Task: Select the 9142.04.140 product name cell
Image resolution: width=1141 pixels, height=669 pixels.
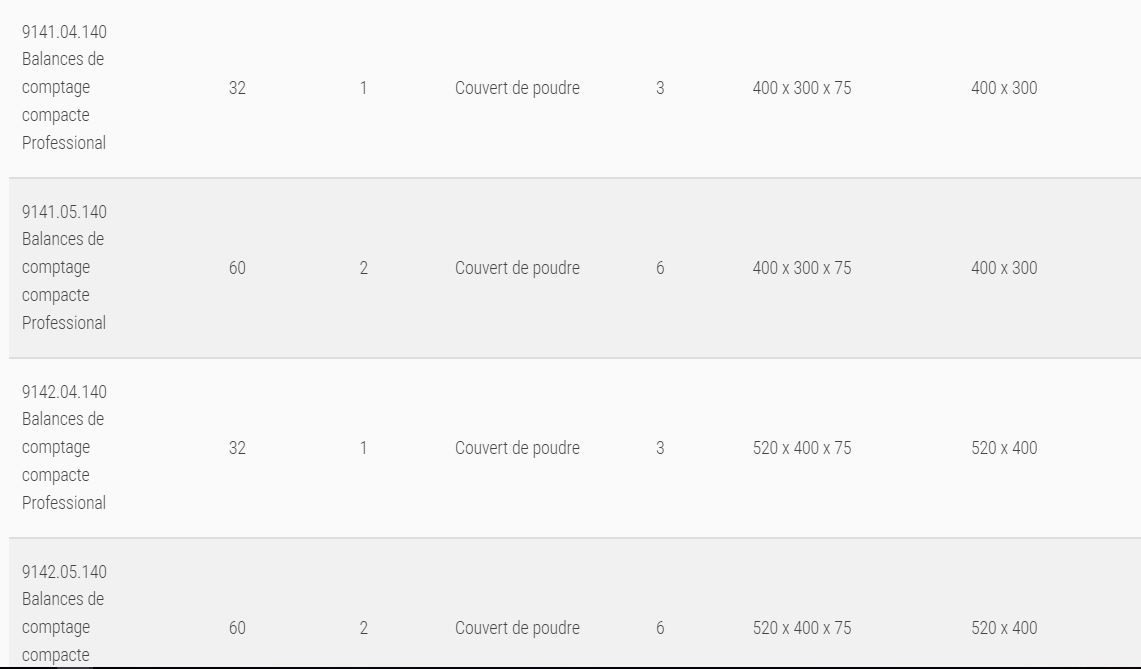Action: click(64, 447)
